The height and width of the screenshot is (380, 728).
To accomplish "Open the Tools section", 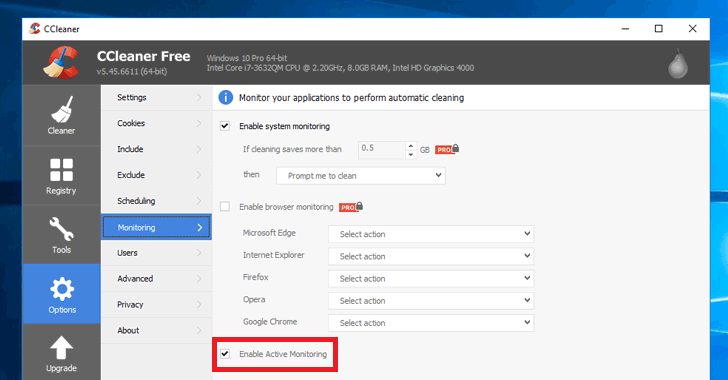I will (61, 235).
